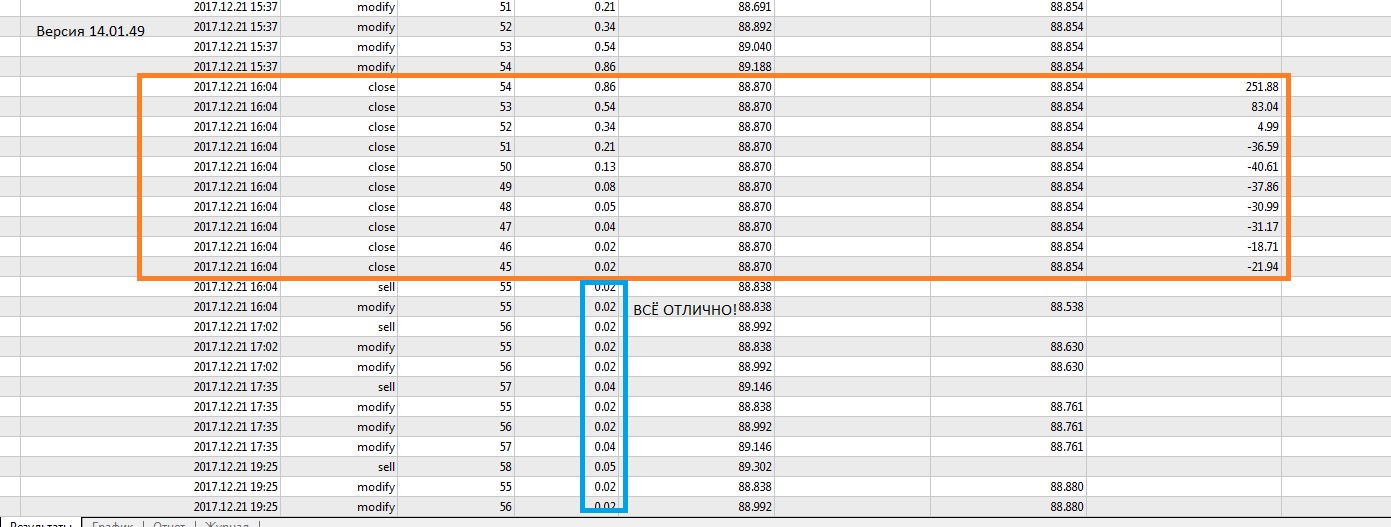The height and width of the screenshot is (527, 1391).
Task: Select the price 89.040 in the order 53 row
Action: tap(754, 47)
